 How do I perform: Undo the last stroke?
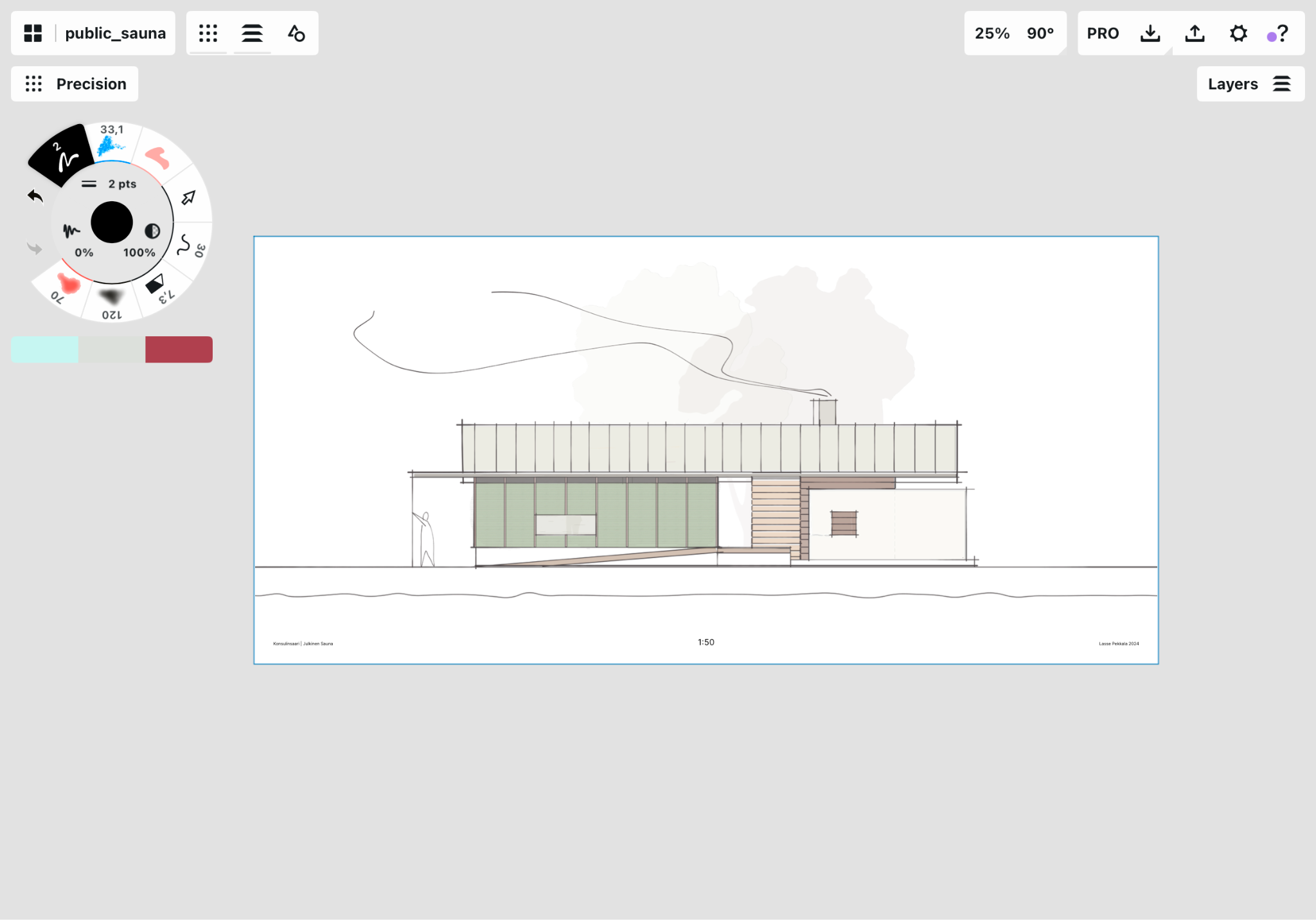(x=35, y=197)
